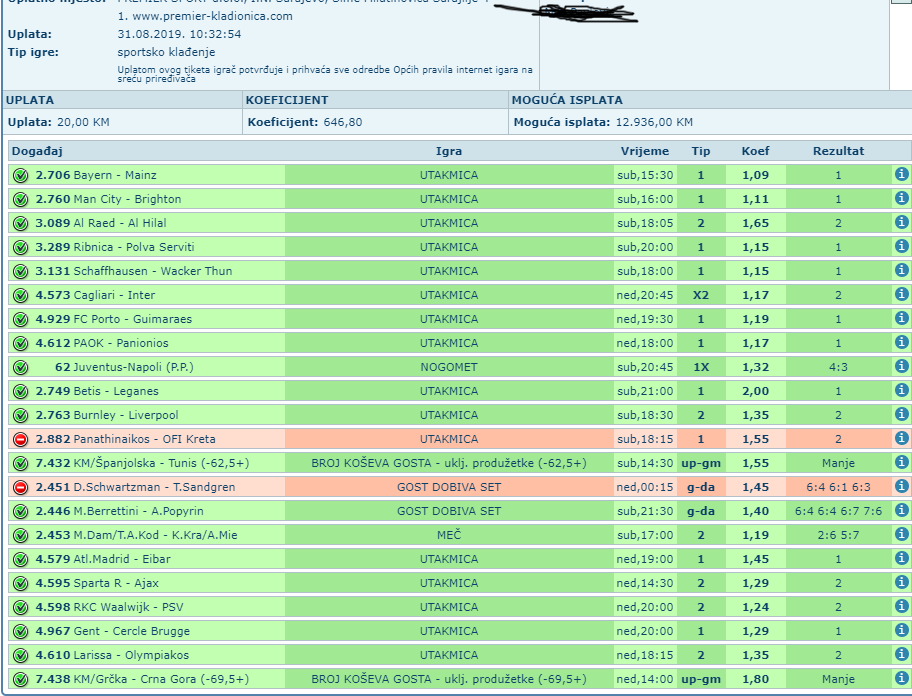
Task: Click the Događaj column header
Action: (x=37, y=151)
